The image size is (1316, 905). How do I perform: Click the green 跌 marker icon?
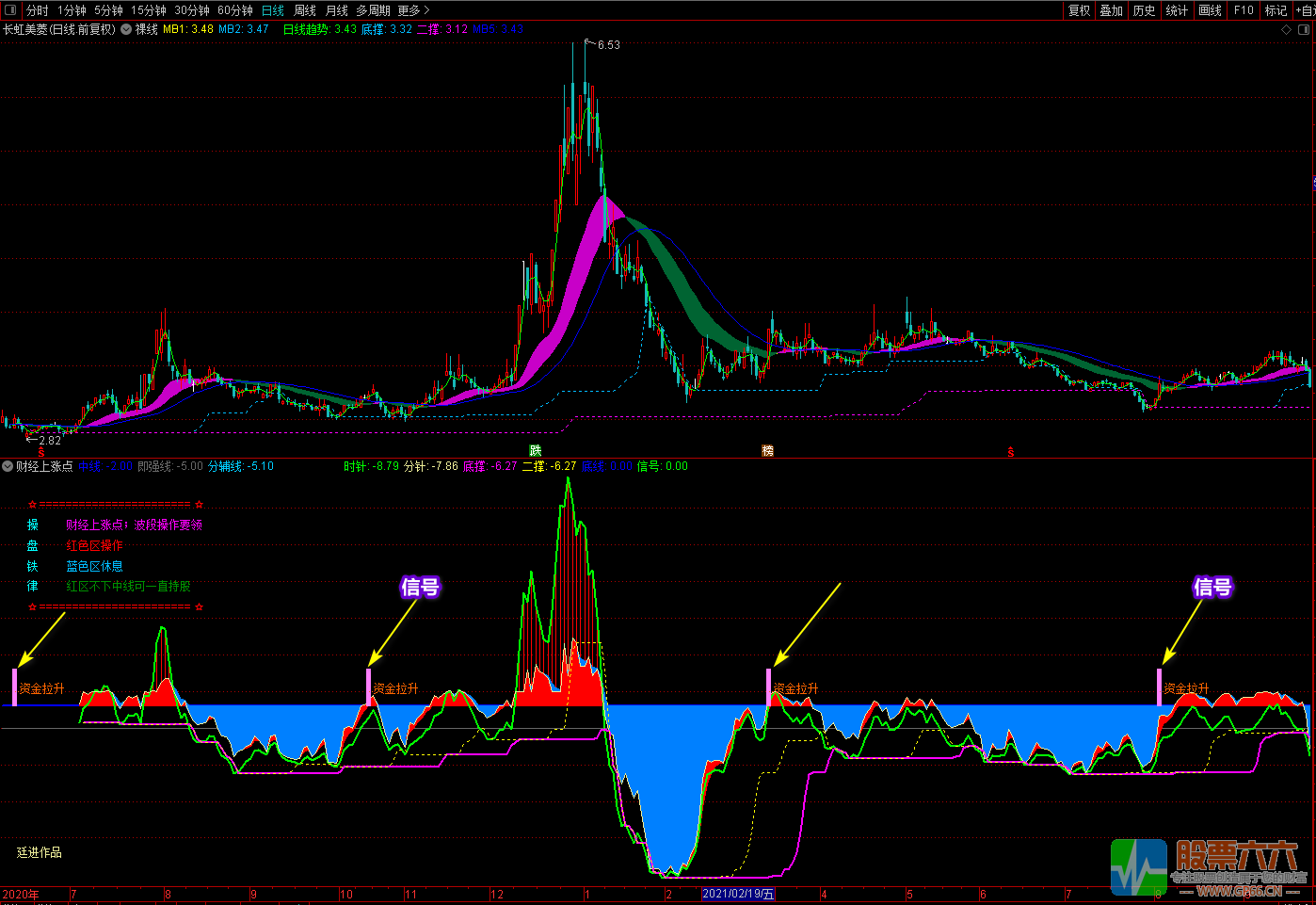[535, 451]
